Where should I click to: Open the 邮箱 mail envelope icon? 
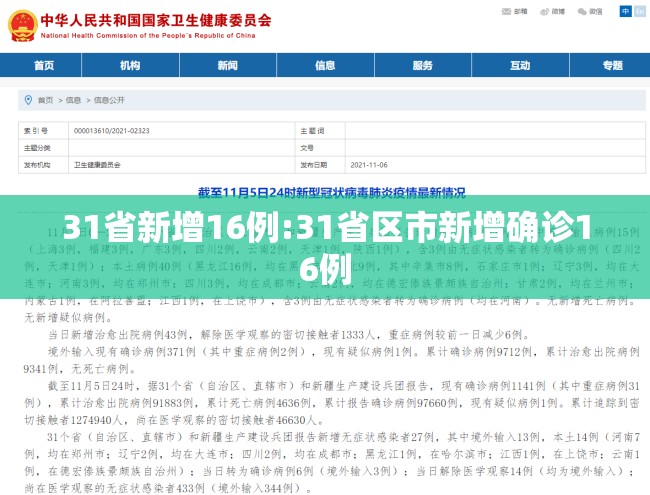tap(506, 12)
